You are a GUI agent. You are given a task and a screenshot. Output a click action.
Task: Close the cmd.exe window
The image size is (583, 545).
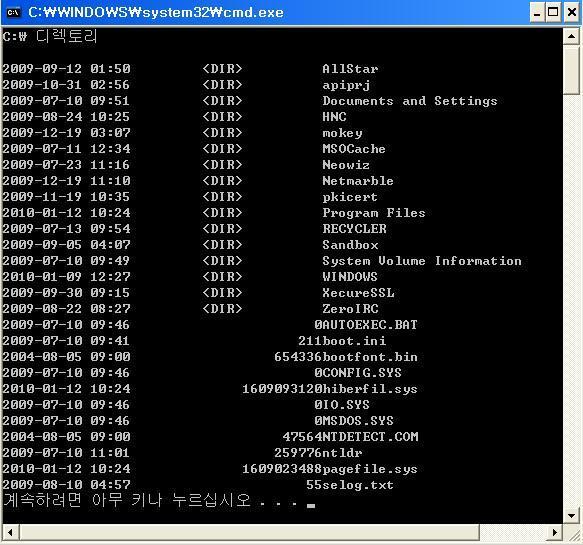click(572, 13)
